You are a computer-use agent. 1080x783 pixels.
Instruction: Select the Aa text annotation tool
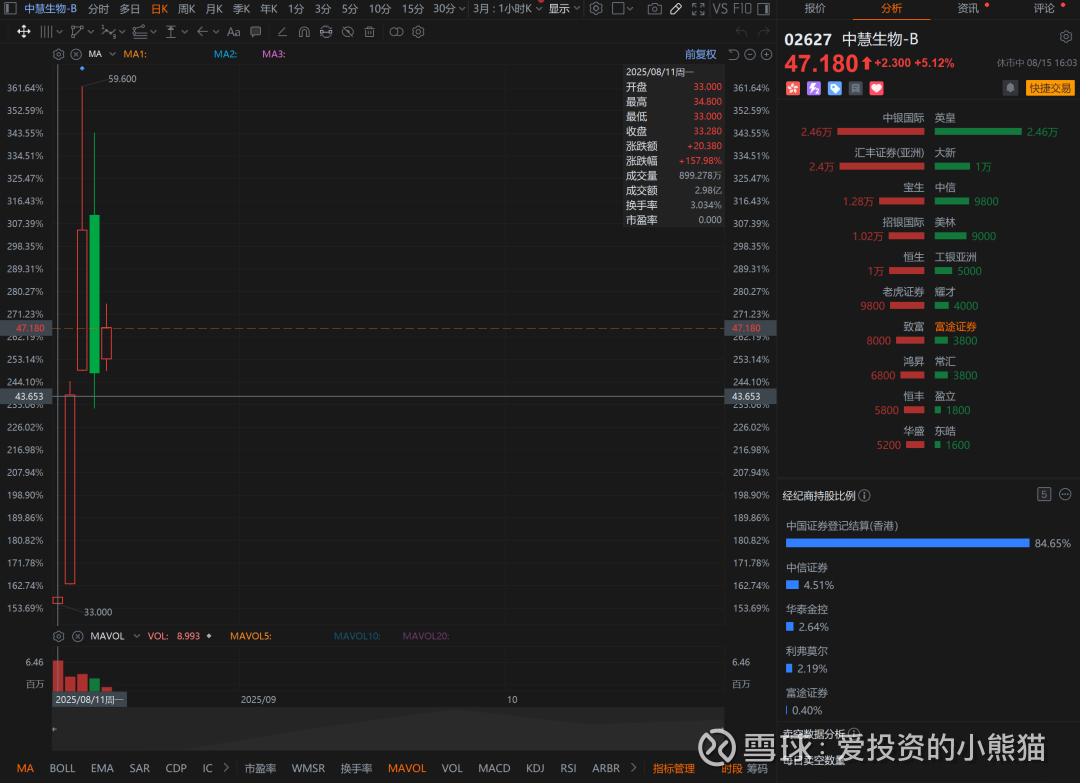[x=233, y=32]
